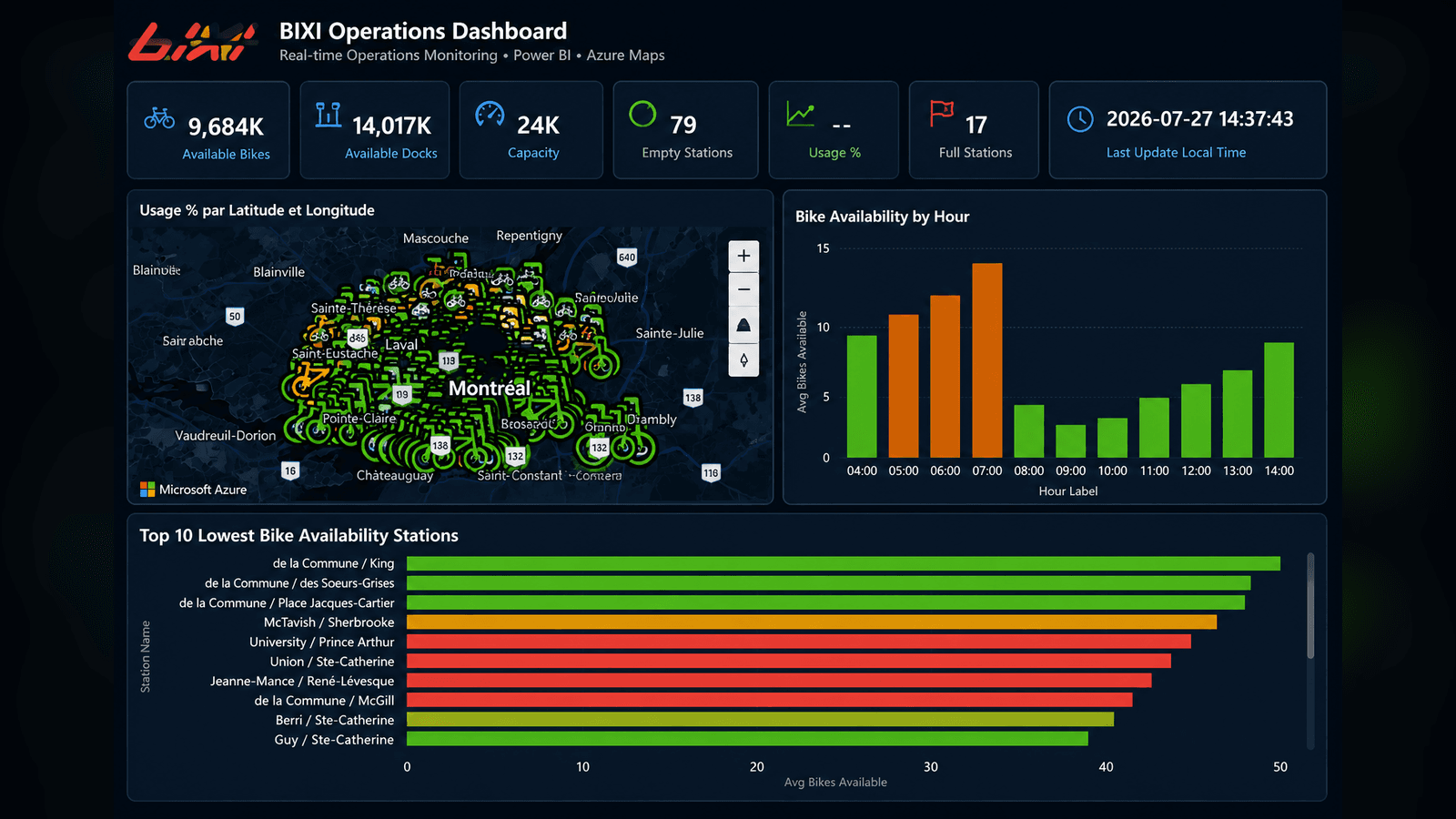Screen dimensions: 1456x819
Task: Click the Pointe-Claire map label
Action: click(x=359, y=419)
